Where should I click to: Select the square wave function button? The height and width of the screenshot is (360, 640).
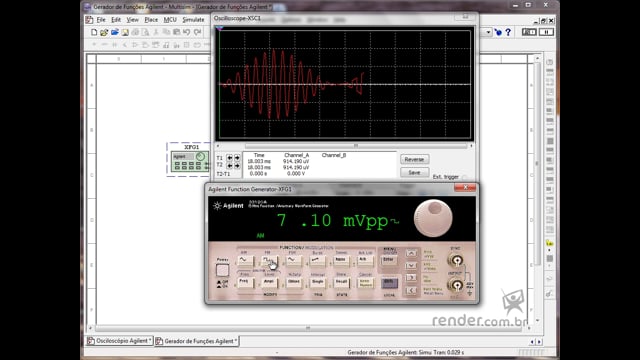point(269,260)
